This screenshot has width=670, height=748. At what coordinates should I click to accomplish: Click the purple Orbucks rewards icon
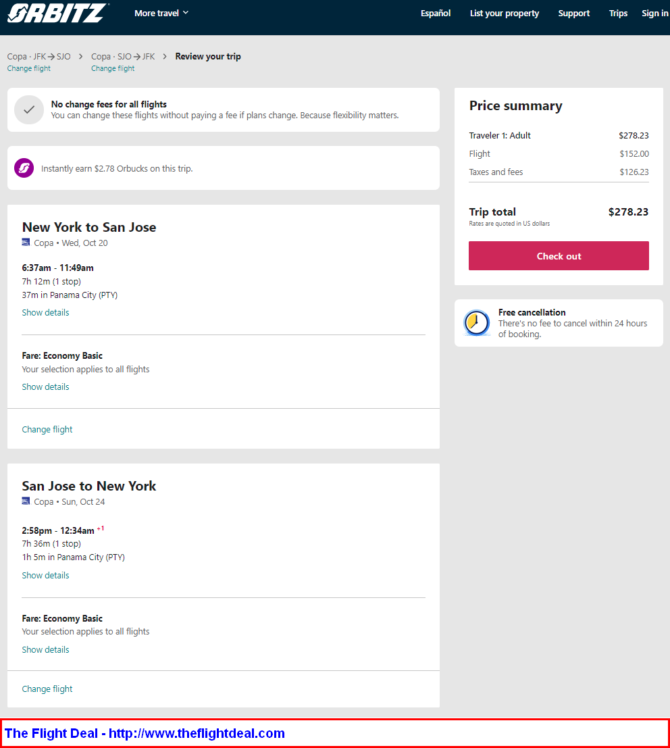[x=24, y=168]
